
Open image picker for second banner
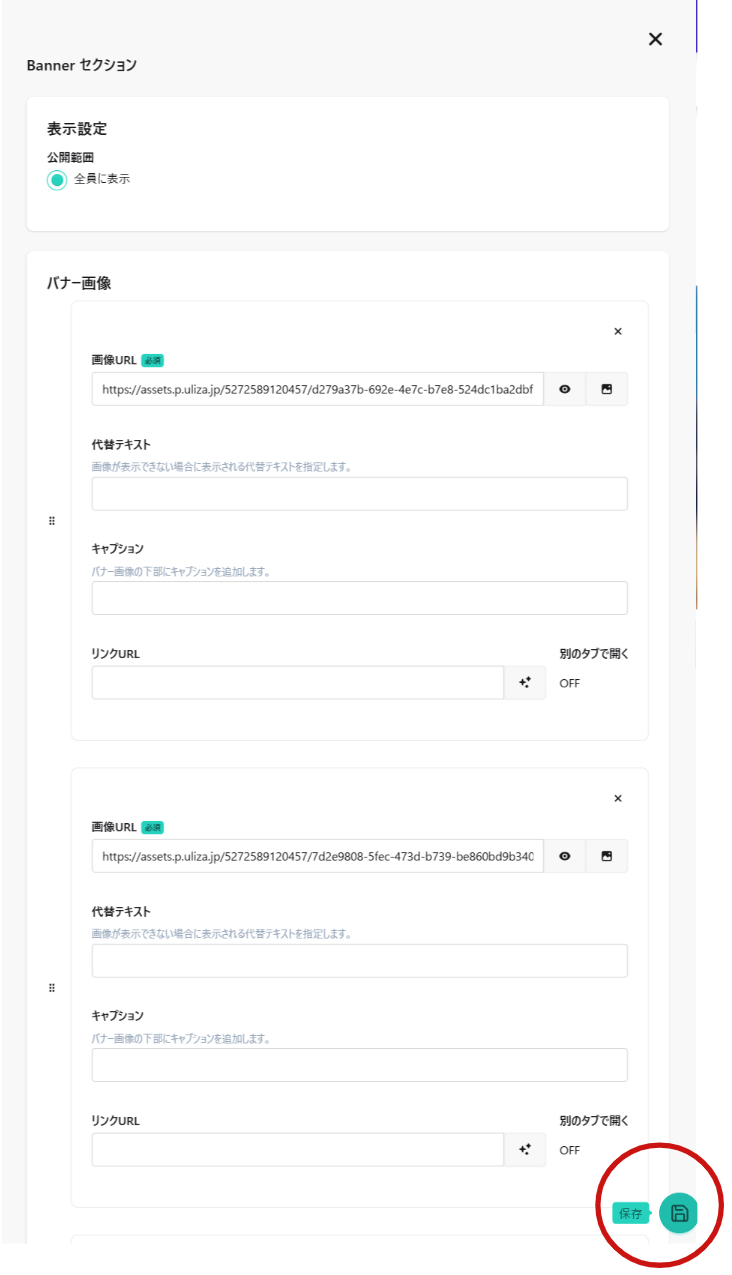click(606, 856)
